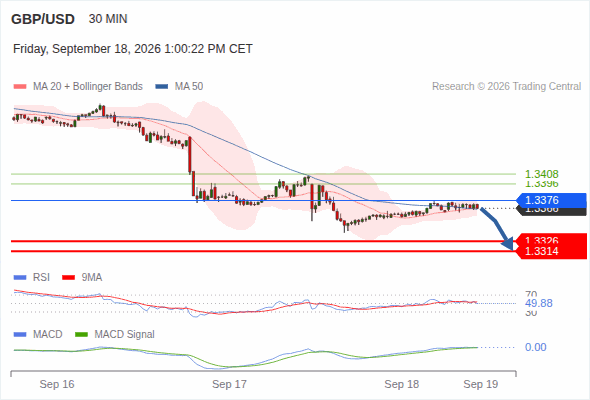
Task: Click the 1.3408 green resistance label
Action: [541, 174]
